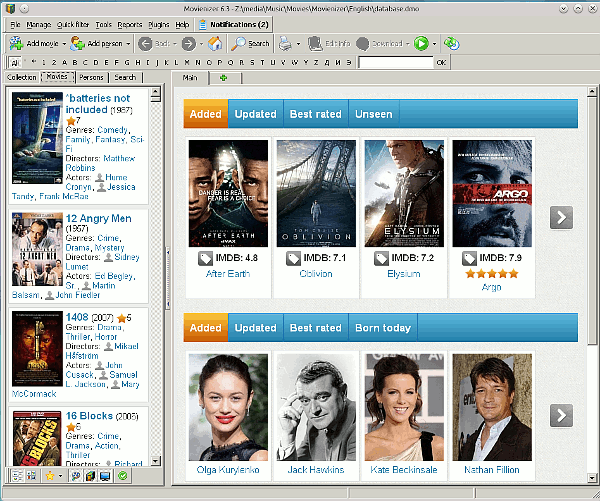Screen dimensions: 600x501
Task: Click the Elysium poster thumbnail
Action: click(404, 193)
